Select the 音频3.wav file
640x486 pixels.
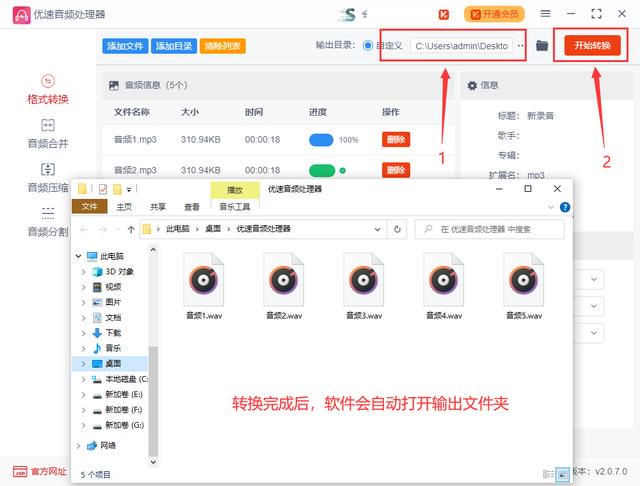coord(364,286)
